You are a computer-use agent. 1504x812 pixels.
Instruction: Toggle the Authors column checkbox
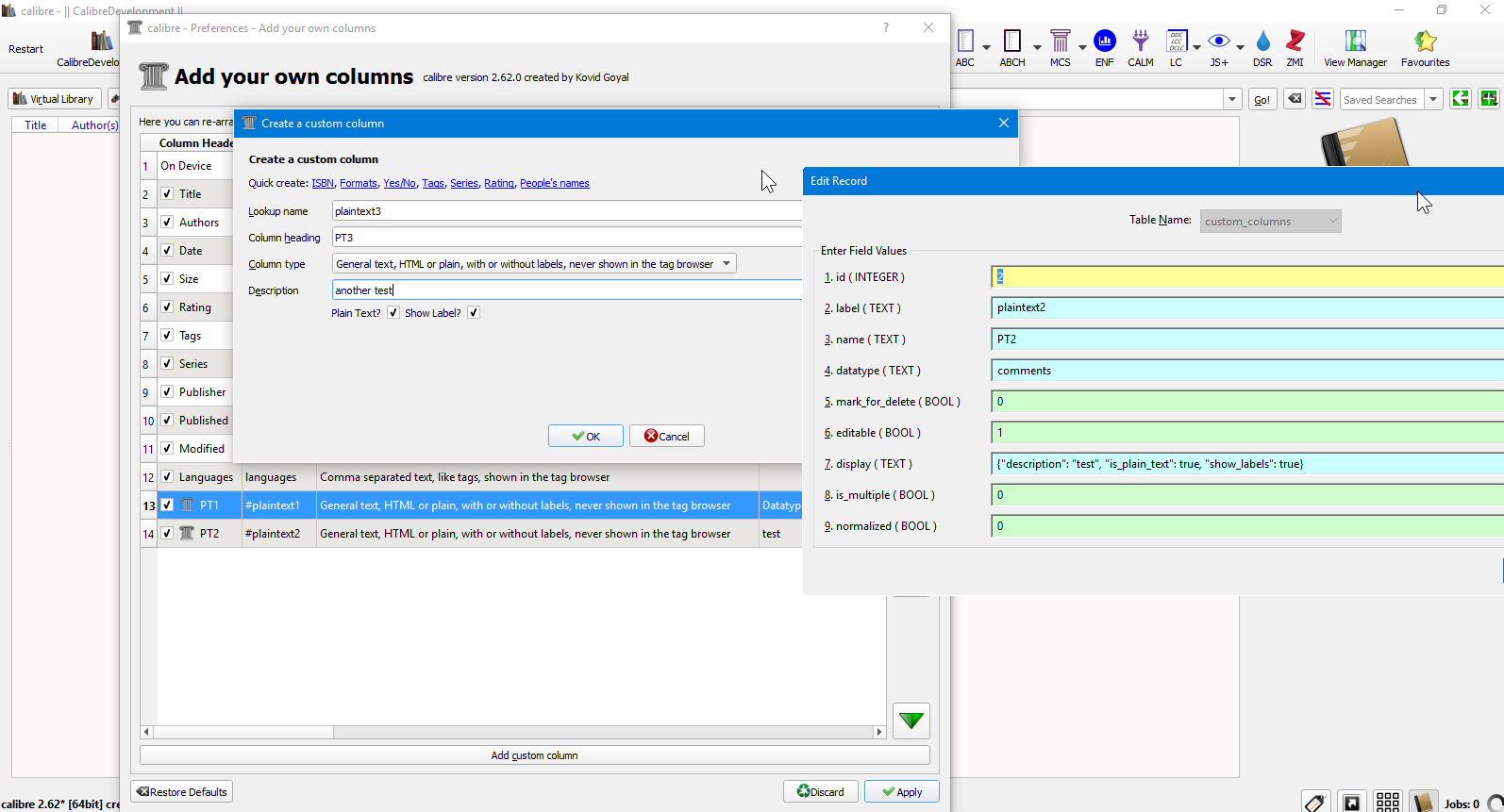tap(167, 223)
